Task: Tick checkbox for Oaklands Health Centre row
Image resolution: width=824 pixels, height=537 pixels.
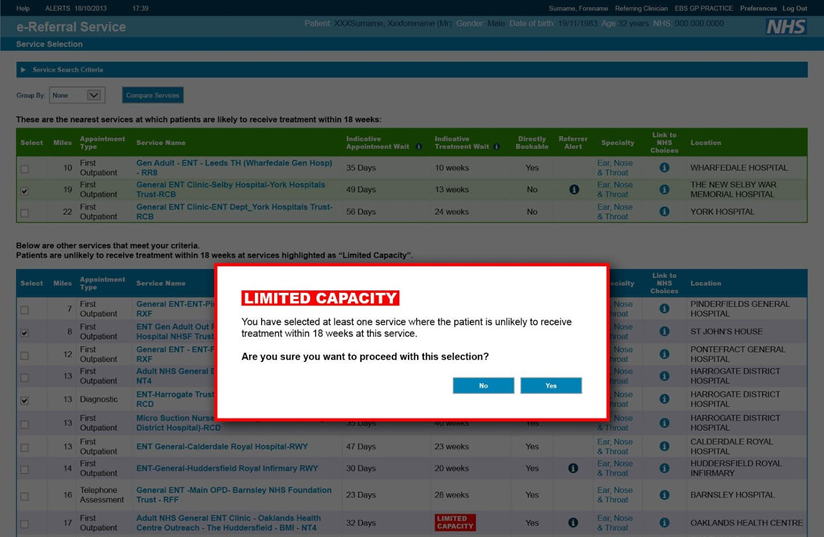Action: pos(25,524)
